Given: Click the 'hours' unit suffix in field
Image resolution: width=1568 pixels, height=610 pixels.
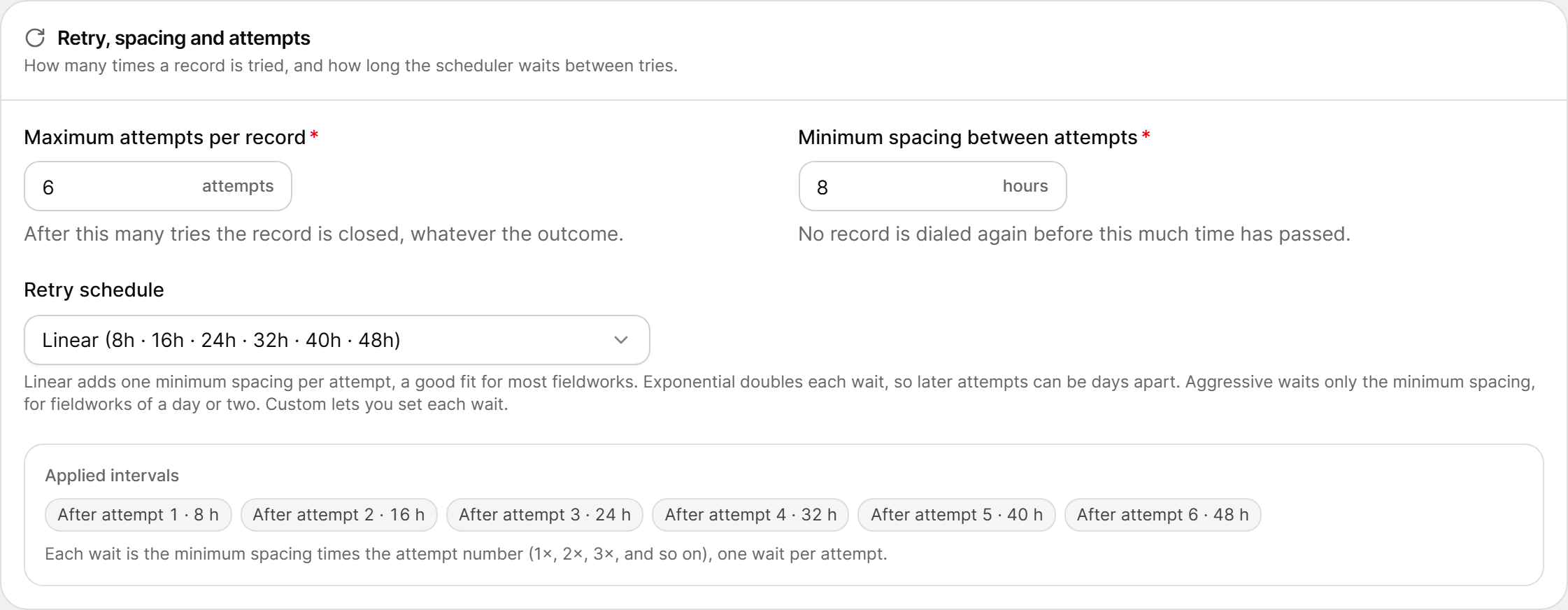Looking at the screenshot, I should [1025, 186].
